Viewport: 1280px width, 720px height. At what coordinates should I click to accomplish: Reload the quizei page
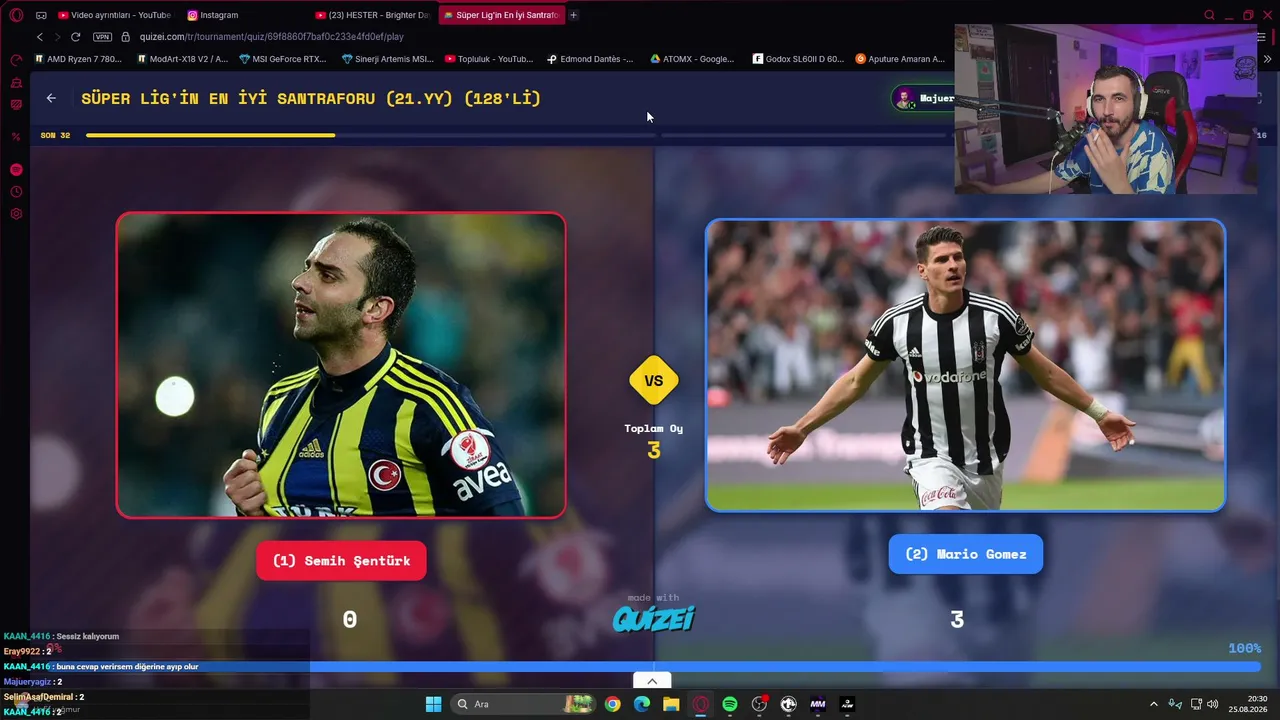(x=75, y=37)
